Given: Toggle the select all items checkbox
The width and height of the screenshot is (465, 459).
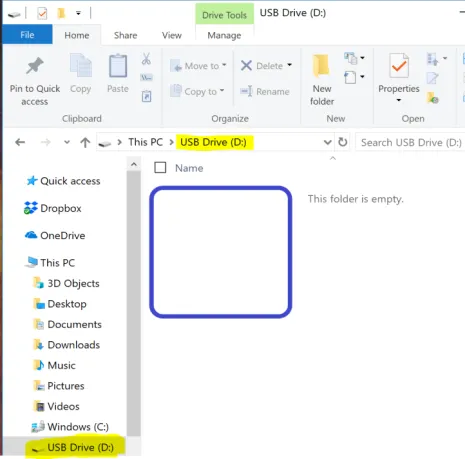Looking at the screenshot, I should 160,167.
